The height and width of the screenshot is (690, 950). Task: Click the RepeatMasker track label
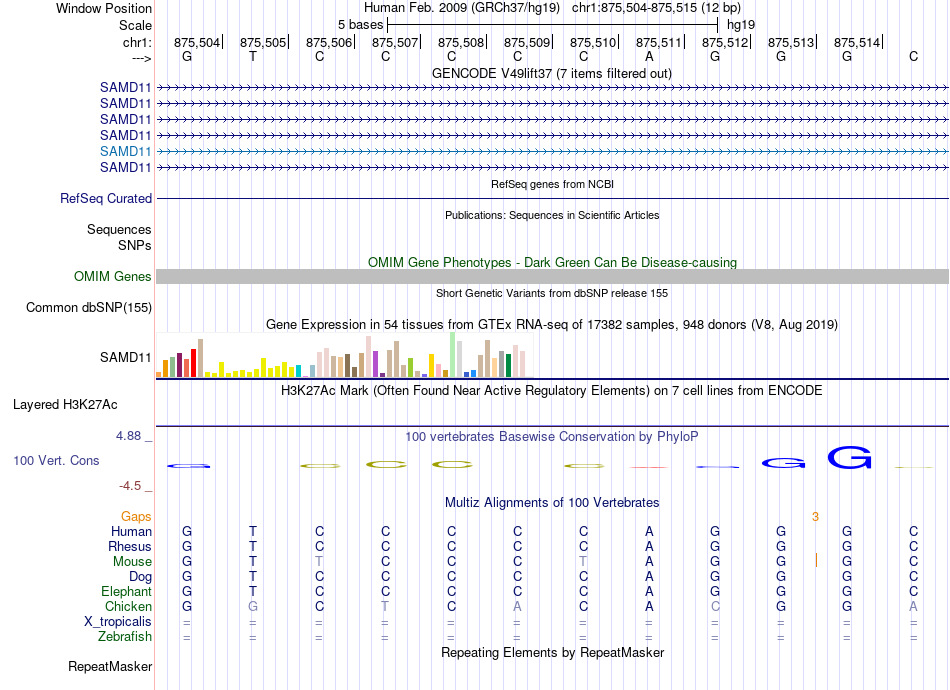(x=110, y=667)
